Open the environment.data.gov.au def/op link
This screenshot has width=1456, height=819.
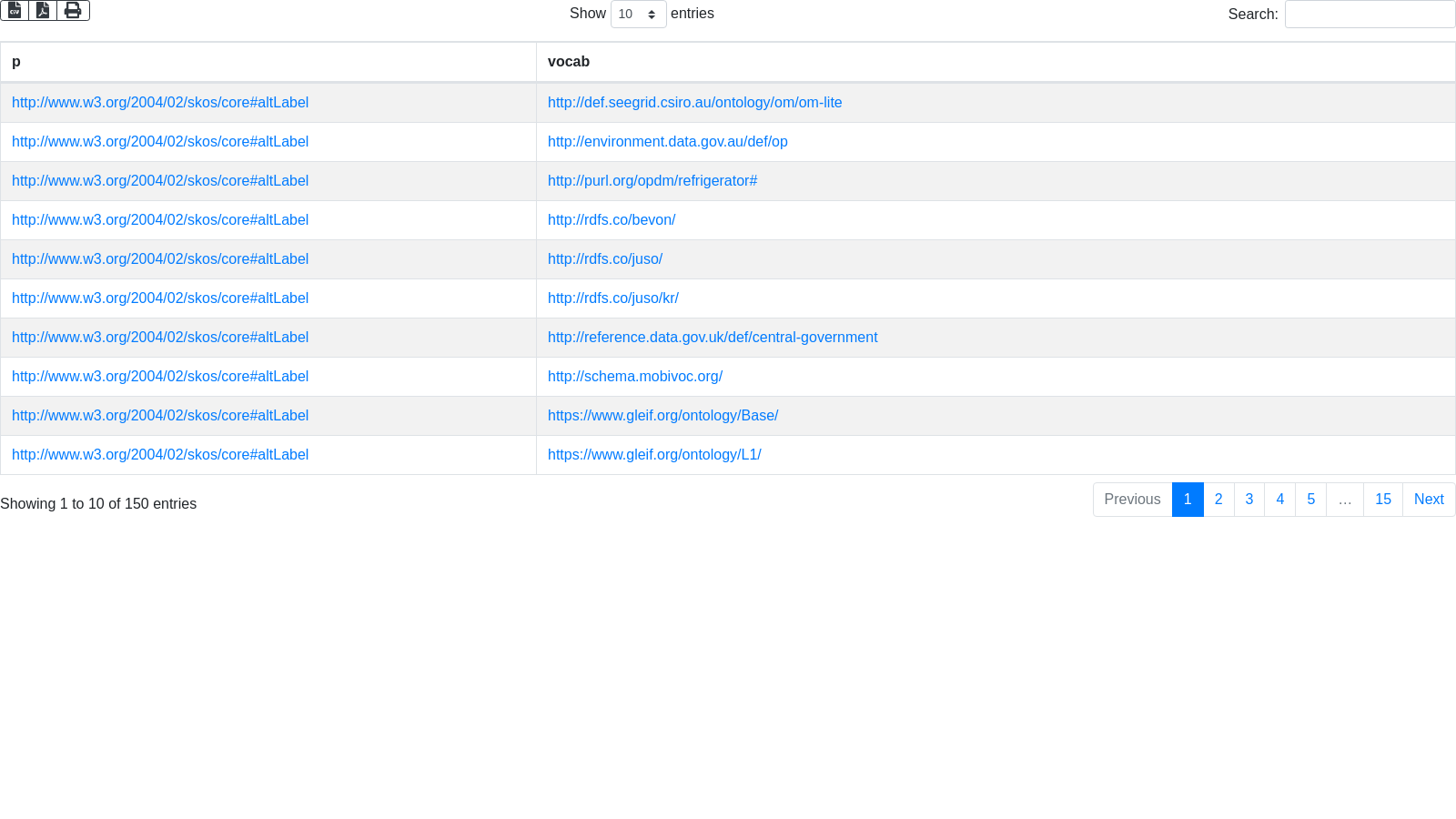(x=667, y=142)
